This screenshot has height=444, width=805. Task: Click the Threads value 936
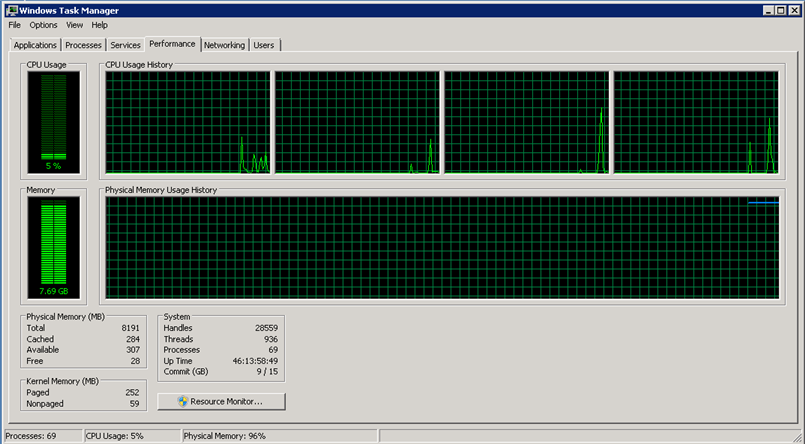point(271,339)
